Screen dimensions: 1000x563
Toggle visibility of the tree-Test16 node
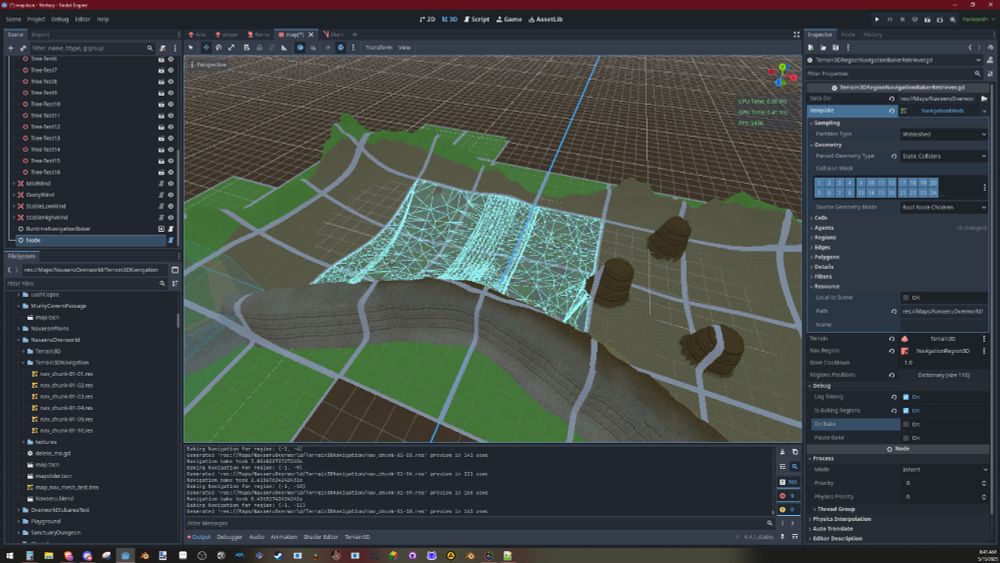coord(171,172)
